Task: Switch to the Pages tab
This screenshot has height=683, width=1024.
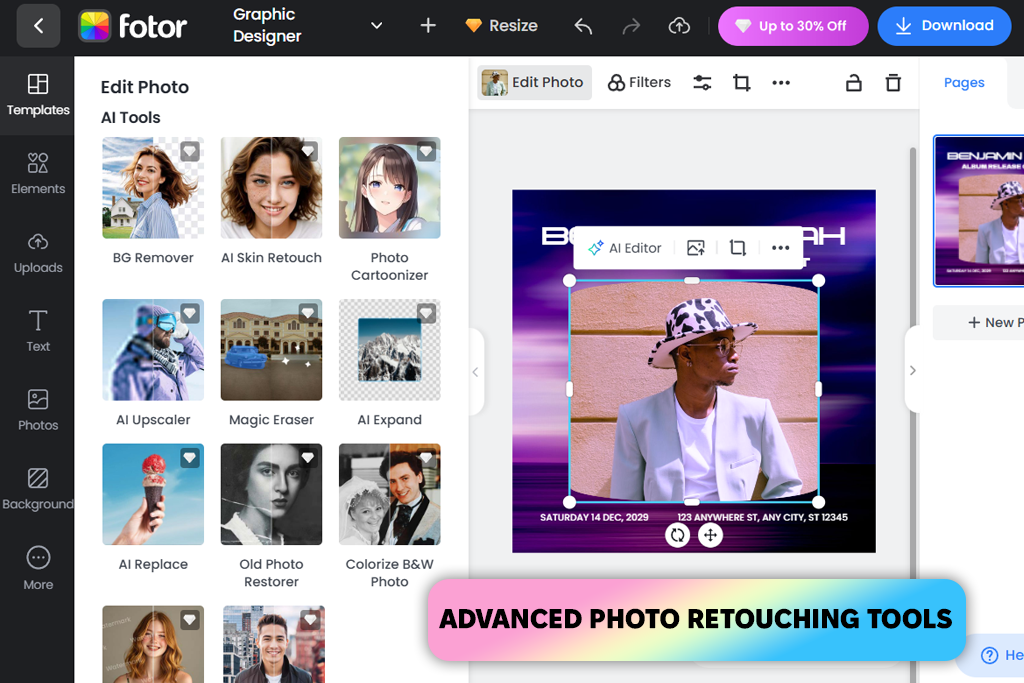Action: pyautogui.click(x=964, y=83)
